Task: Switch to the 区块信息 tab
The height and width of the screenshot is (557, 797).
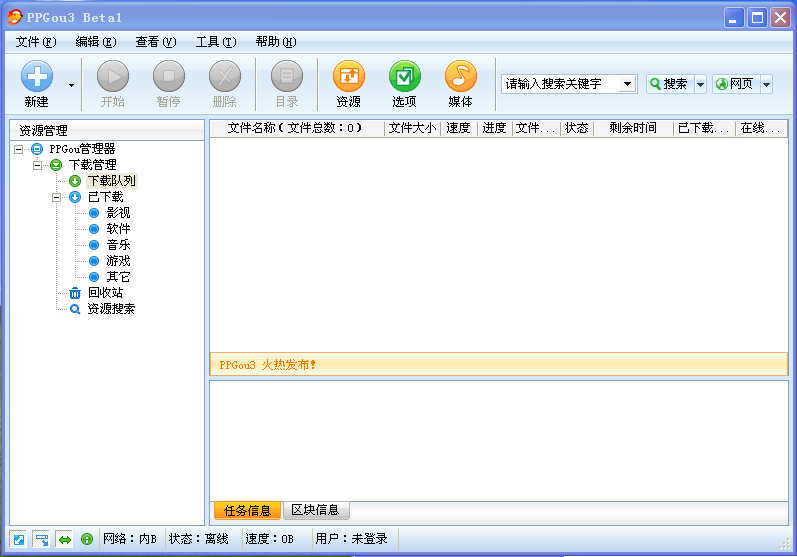Action: coord(315,510)
